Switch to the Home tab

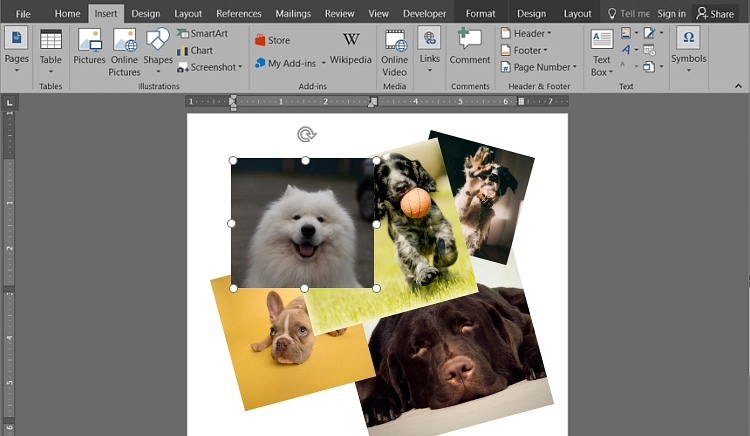coord(67,14)
